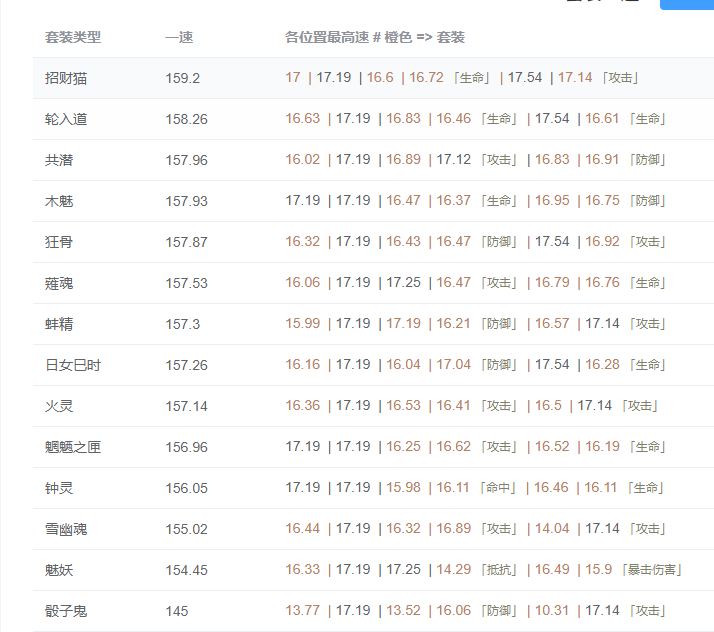The image size is (714, 632).
Task: Click the 16.37 value in 木魅 row
Action: [454, 200]
